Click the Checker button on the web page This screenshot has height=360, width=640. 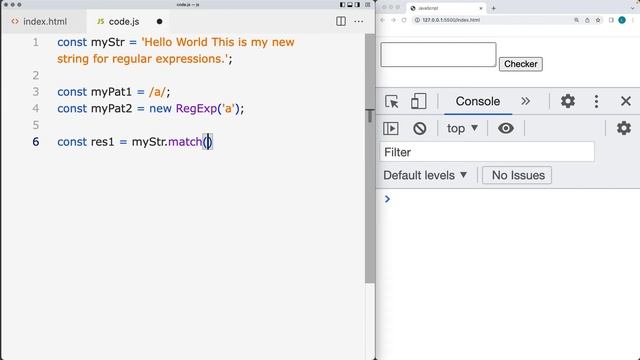pyautogui.click(x=520, y=64)
